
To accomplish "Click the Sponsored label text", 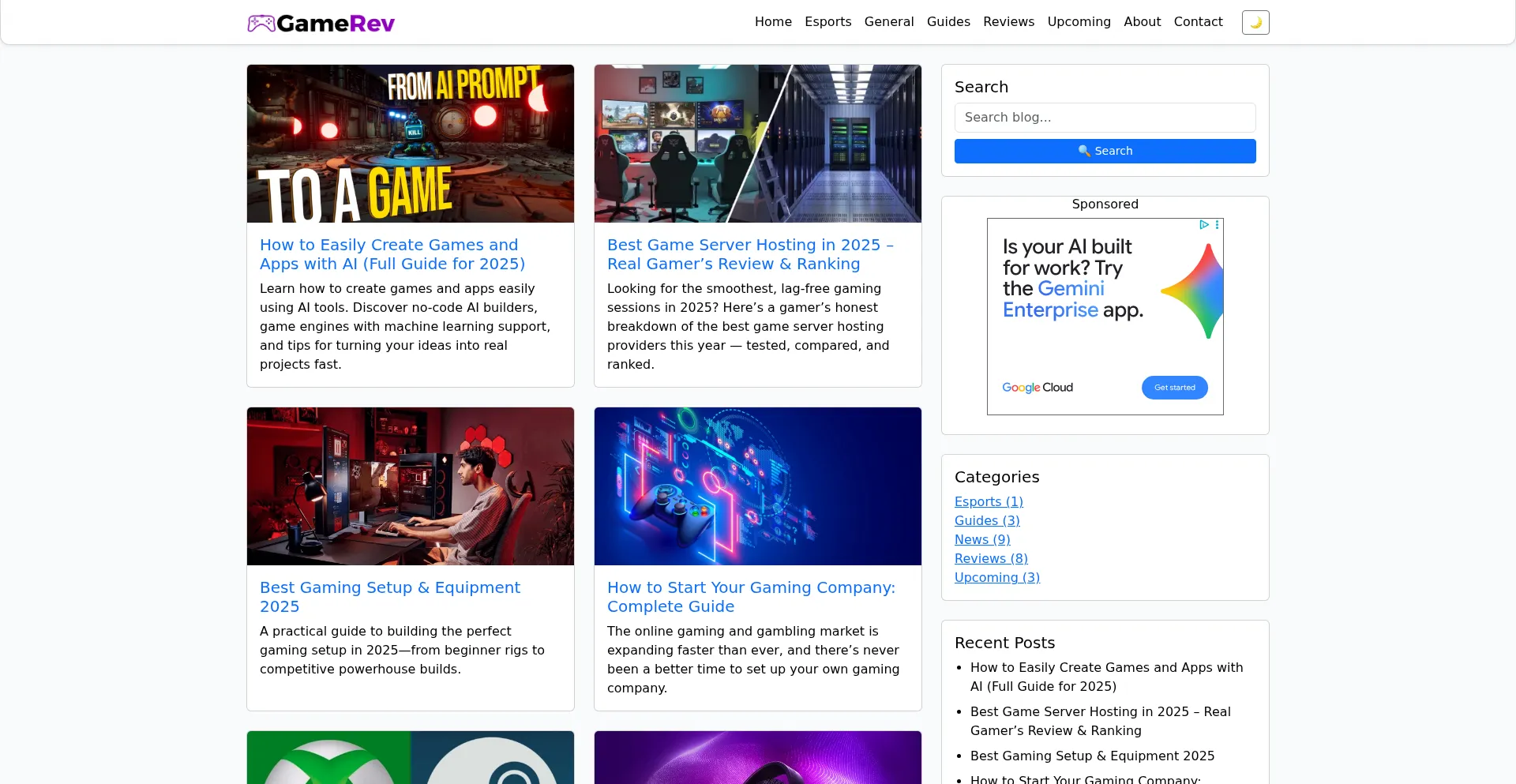I will pyautogui.click(x=1105, y=204).
